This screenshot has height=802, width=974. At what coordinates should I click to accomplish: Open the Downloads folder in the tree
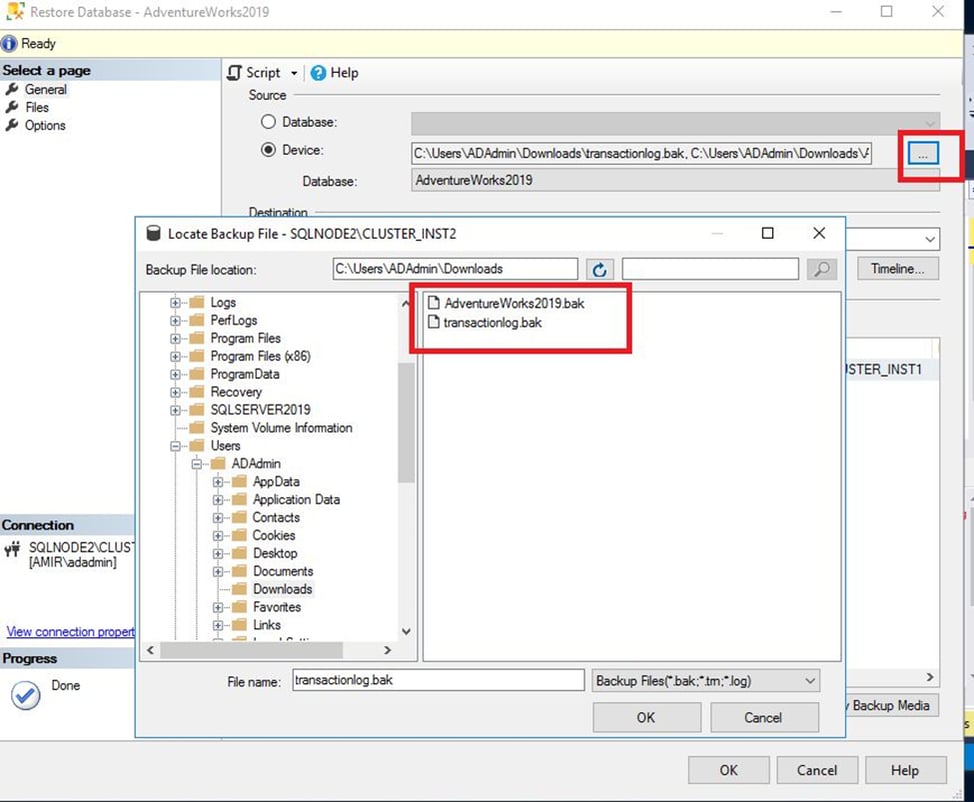[x=282, y=589]
